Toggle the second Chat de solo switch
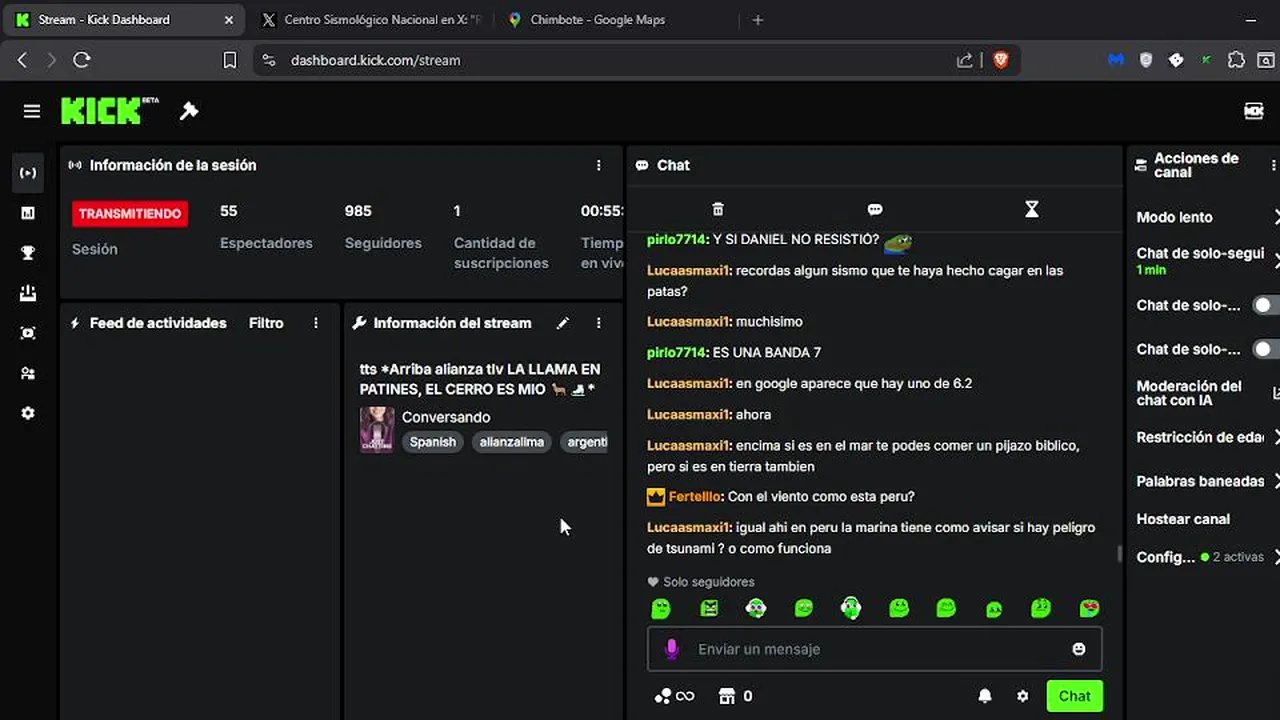This screenshot has width=1280, height=720. click(x=1266, y=349)
